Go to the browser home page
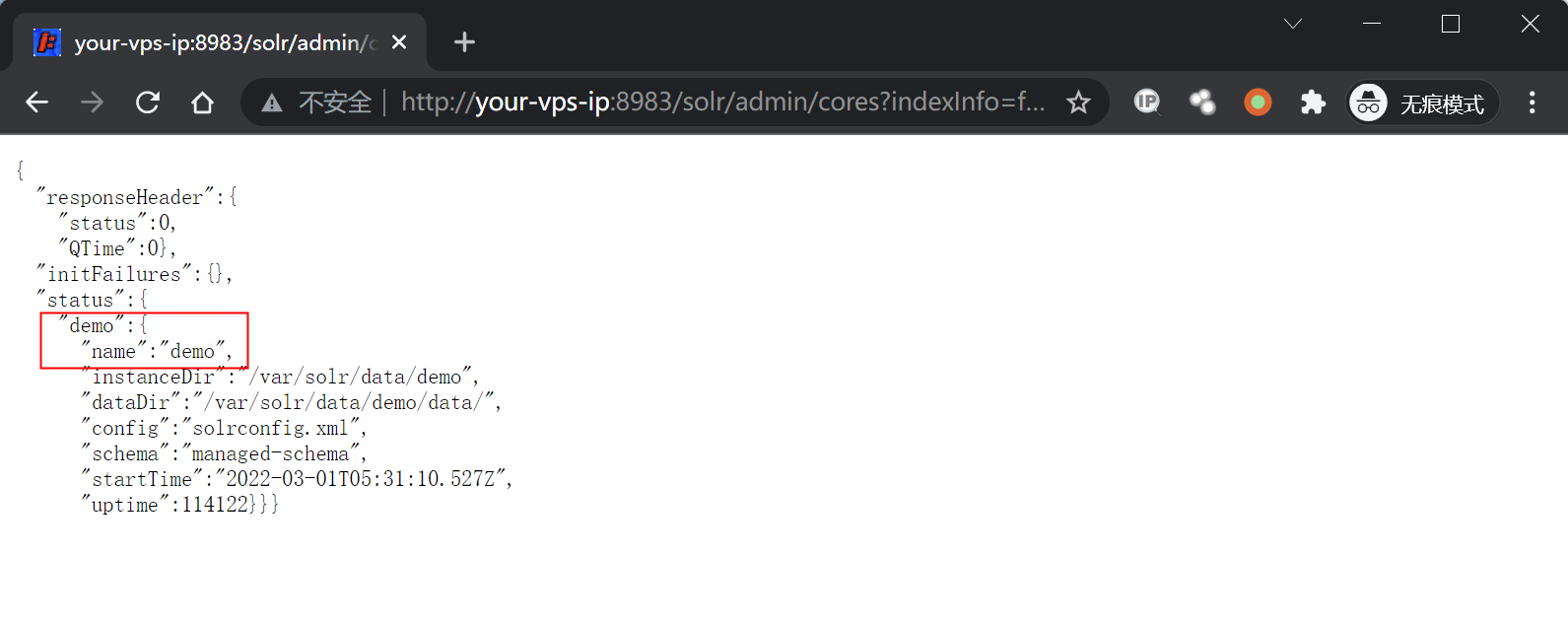The width and height of the screenshot is (1568, 623). point(203,103)
